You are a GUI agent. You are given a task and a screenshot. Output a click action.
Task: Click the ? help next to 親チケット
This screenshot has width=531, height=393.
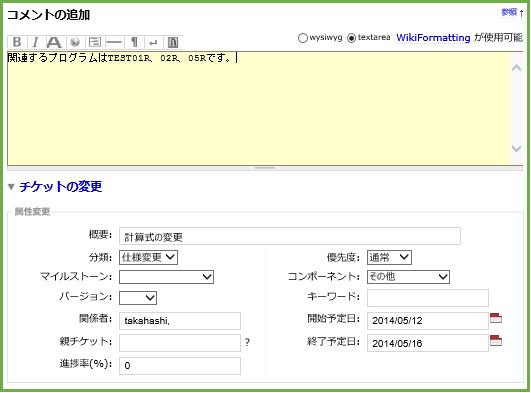tap(247, 342)
